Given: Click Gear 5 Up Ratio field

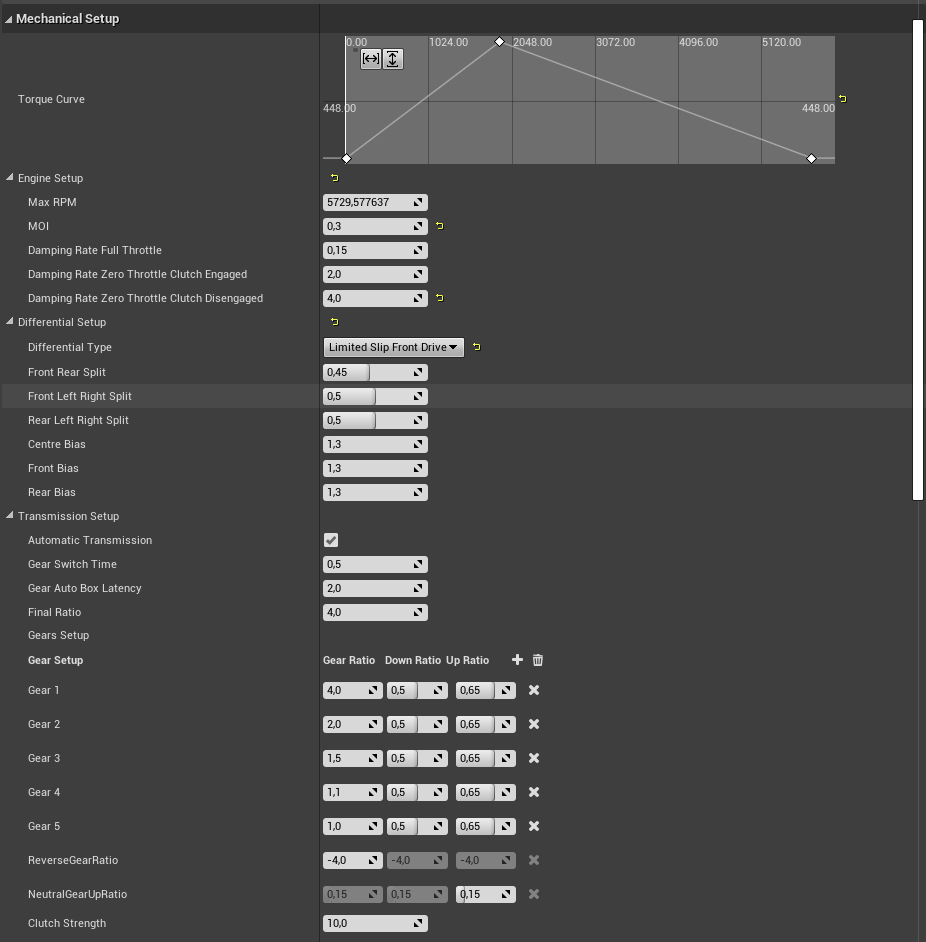Looking at the screenshot, I should point(486,826).
